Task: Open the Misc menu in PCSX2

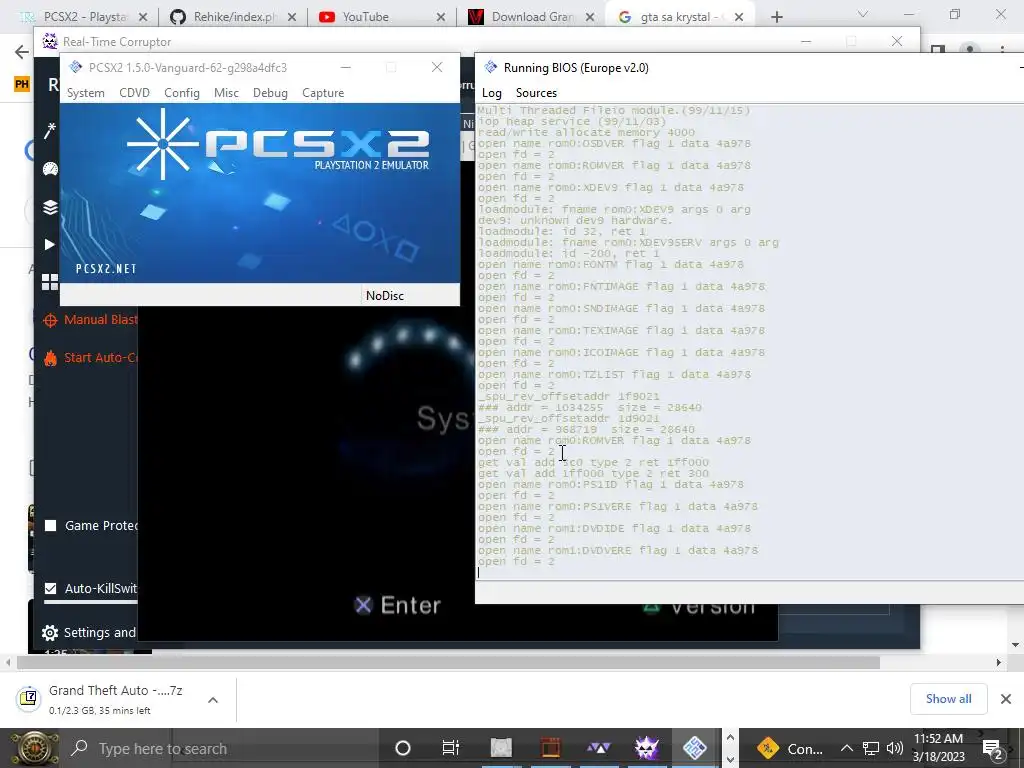Action: pyautogui.click(x=226, y=93)
